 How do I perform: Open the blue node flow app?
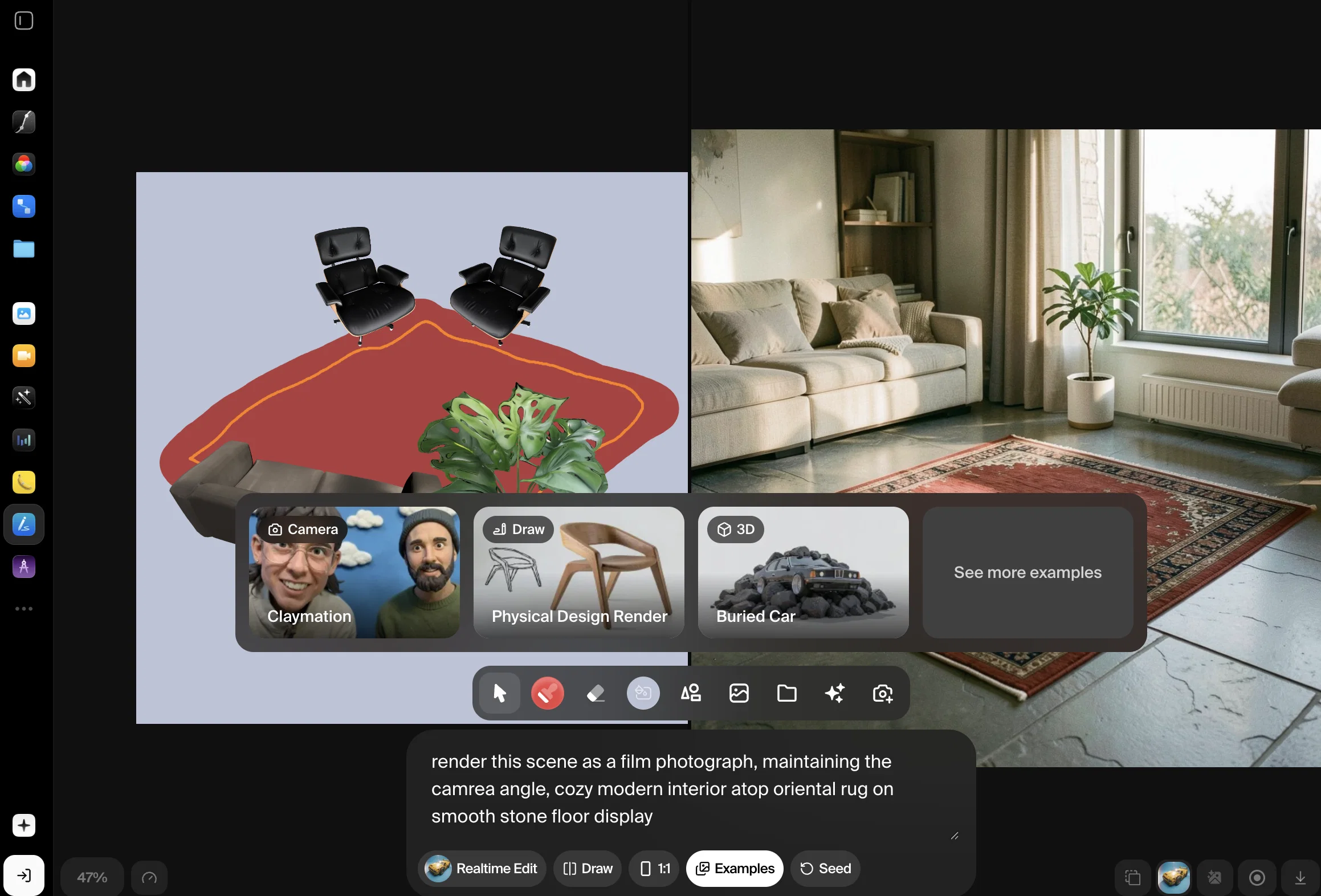[x=24, y=206]
